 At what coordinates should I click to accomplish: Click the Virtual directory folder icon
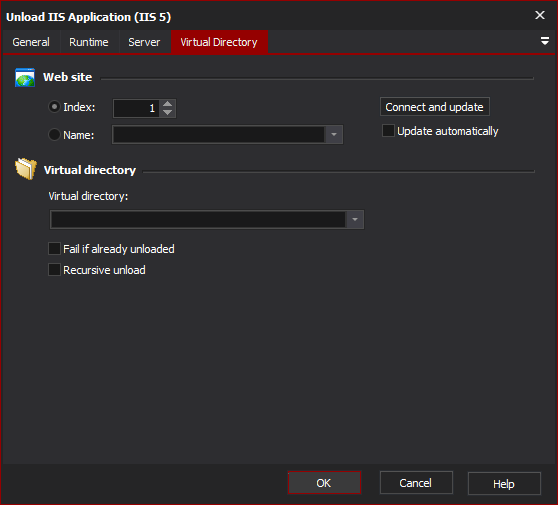pyautogui.click(x=26, y=169)
